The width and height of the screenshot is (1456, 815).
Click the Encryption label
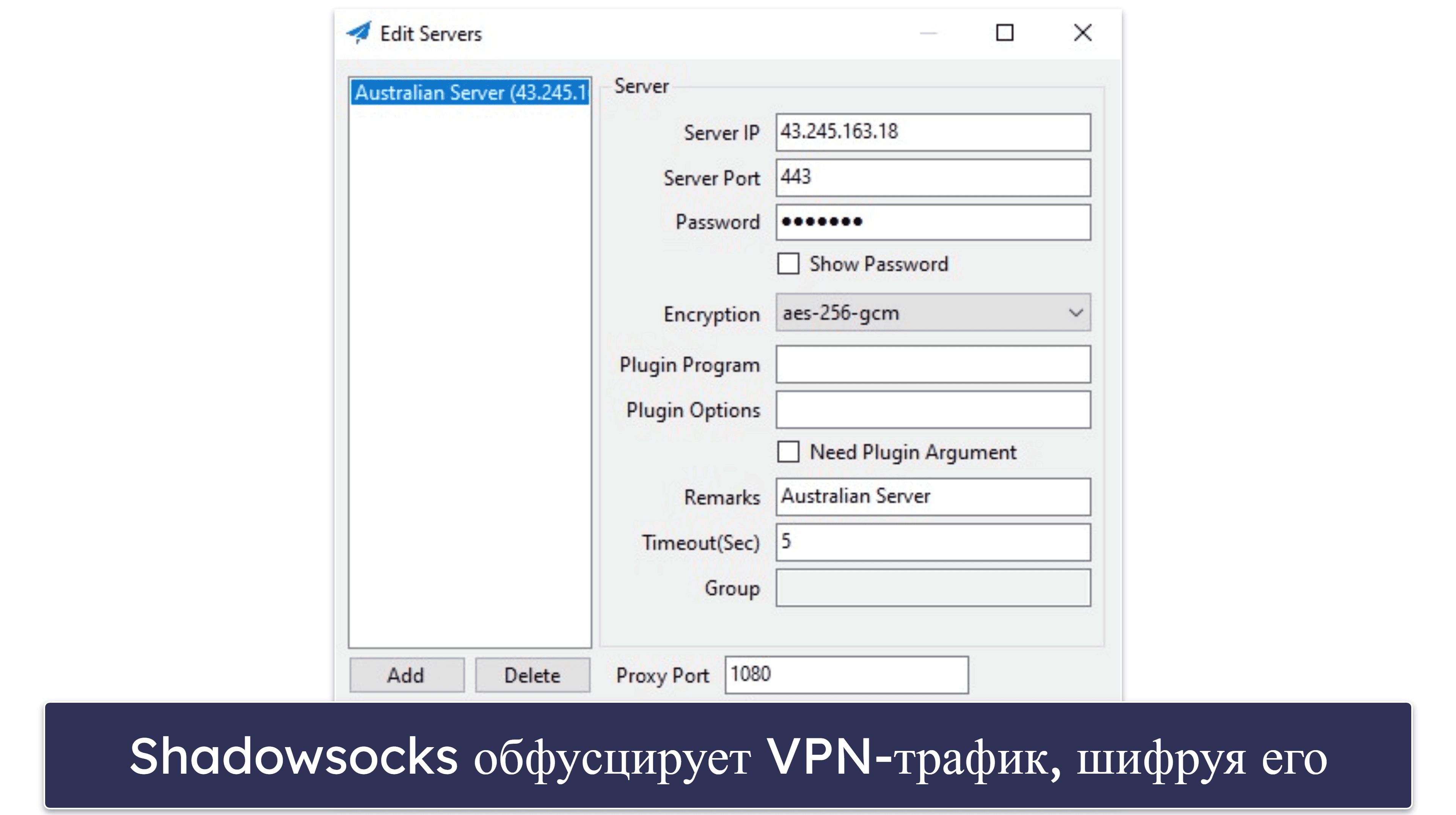click(x=712, y=314)
